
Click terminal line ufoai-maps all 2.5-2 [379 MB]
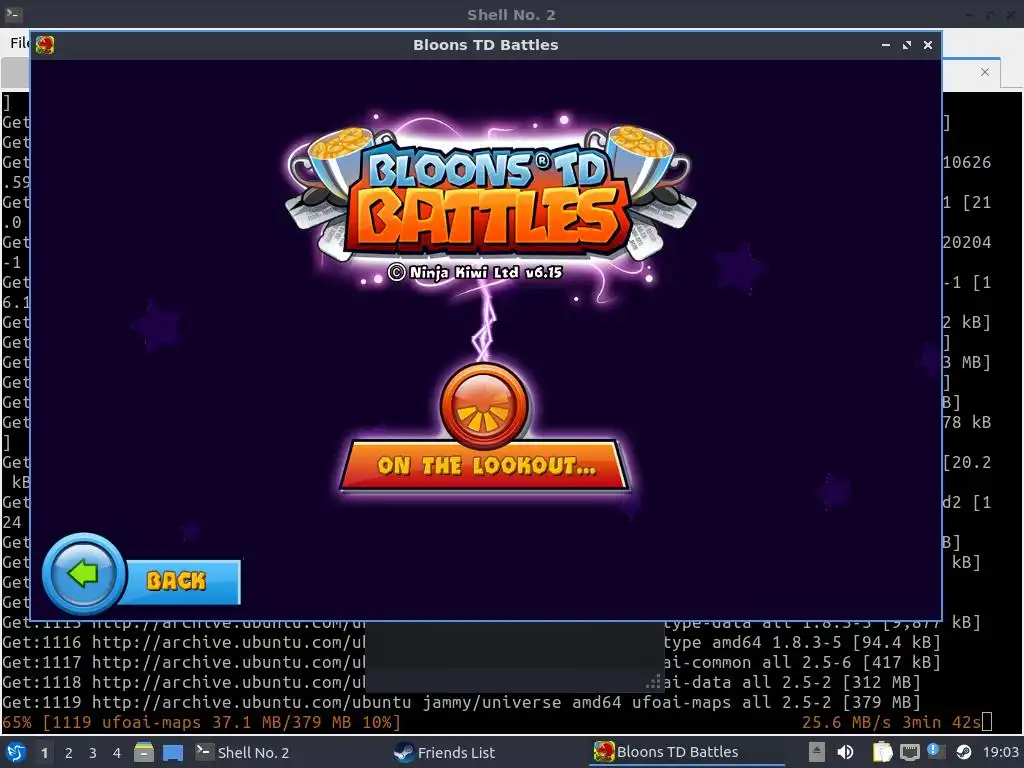[462, 703]
